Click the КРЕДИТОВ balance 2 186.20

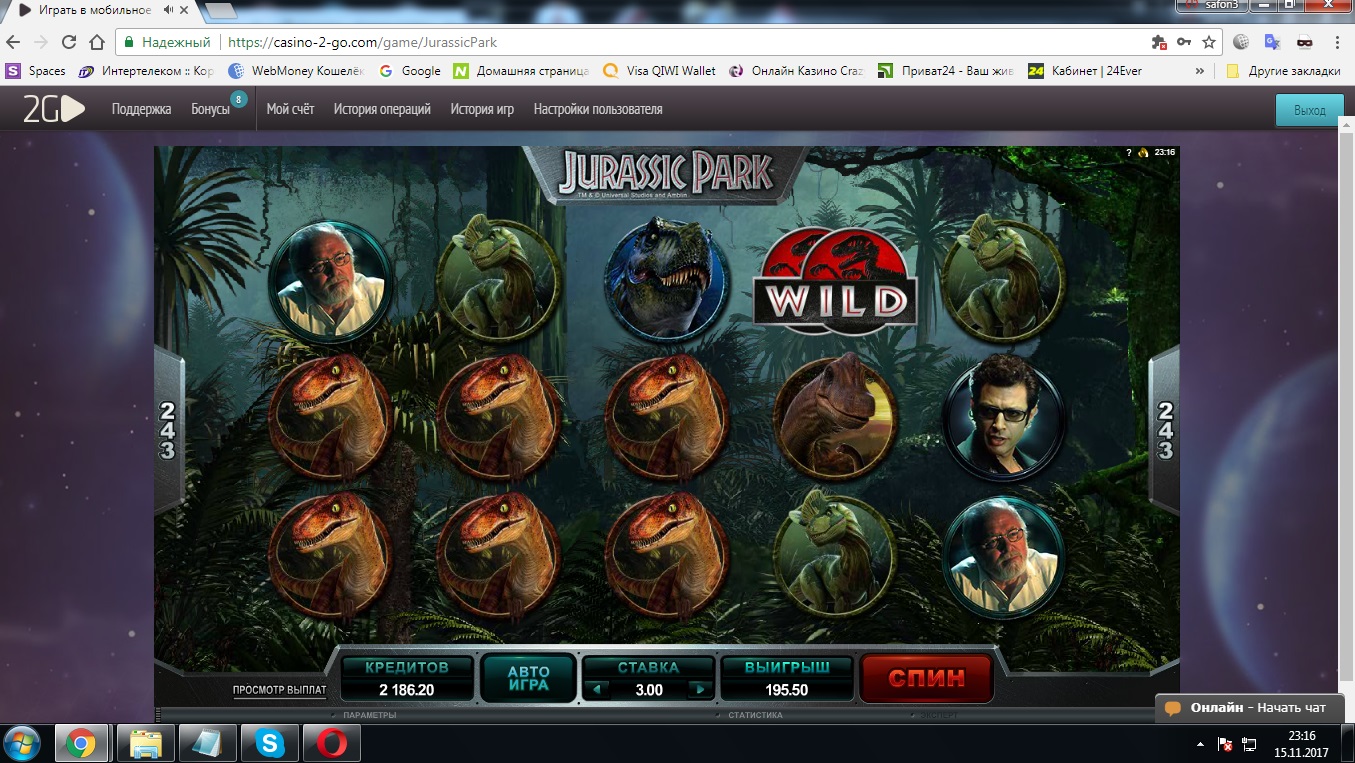pyautogui.click(x=406, y=690)
